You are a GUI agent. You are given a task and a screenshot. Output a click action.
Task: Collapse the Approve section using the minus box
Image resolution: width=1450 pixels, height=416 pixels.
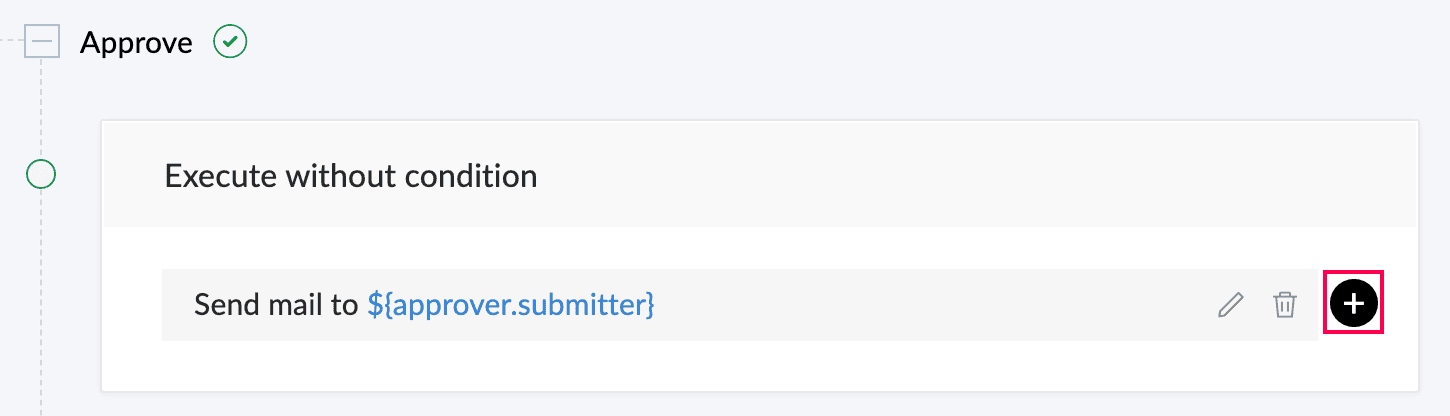(42, 42)
